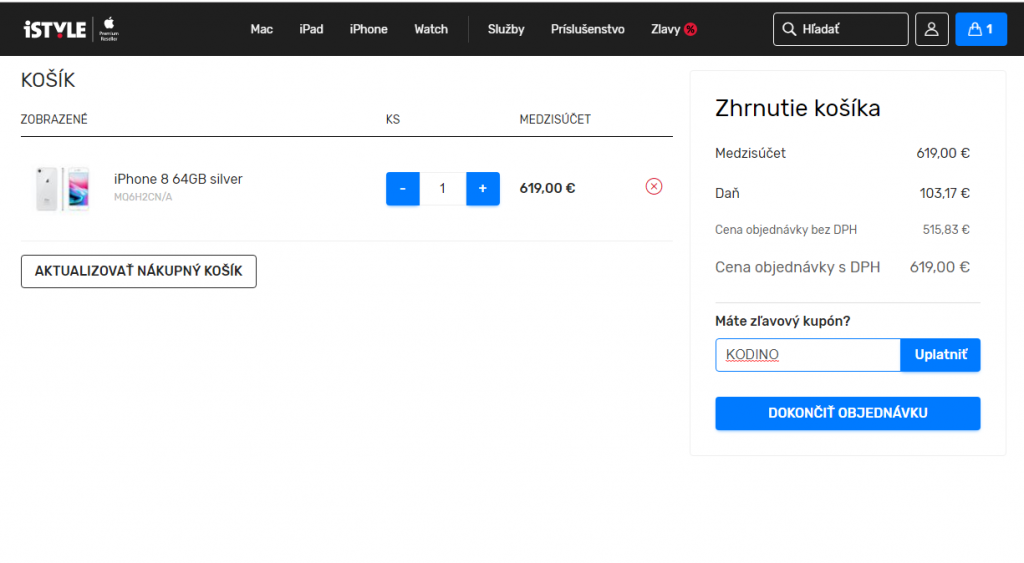Click Aktualizovať nákupný košík button
The height and width of the screenshot is (563, 1024).
[138, 271]
